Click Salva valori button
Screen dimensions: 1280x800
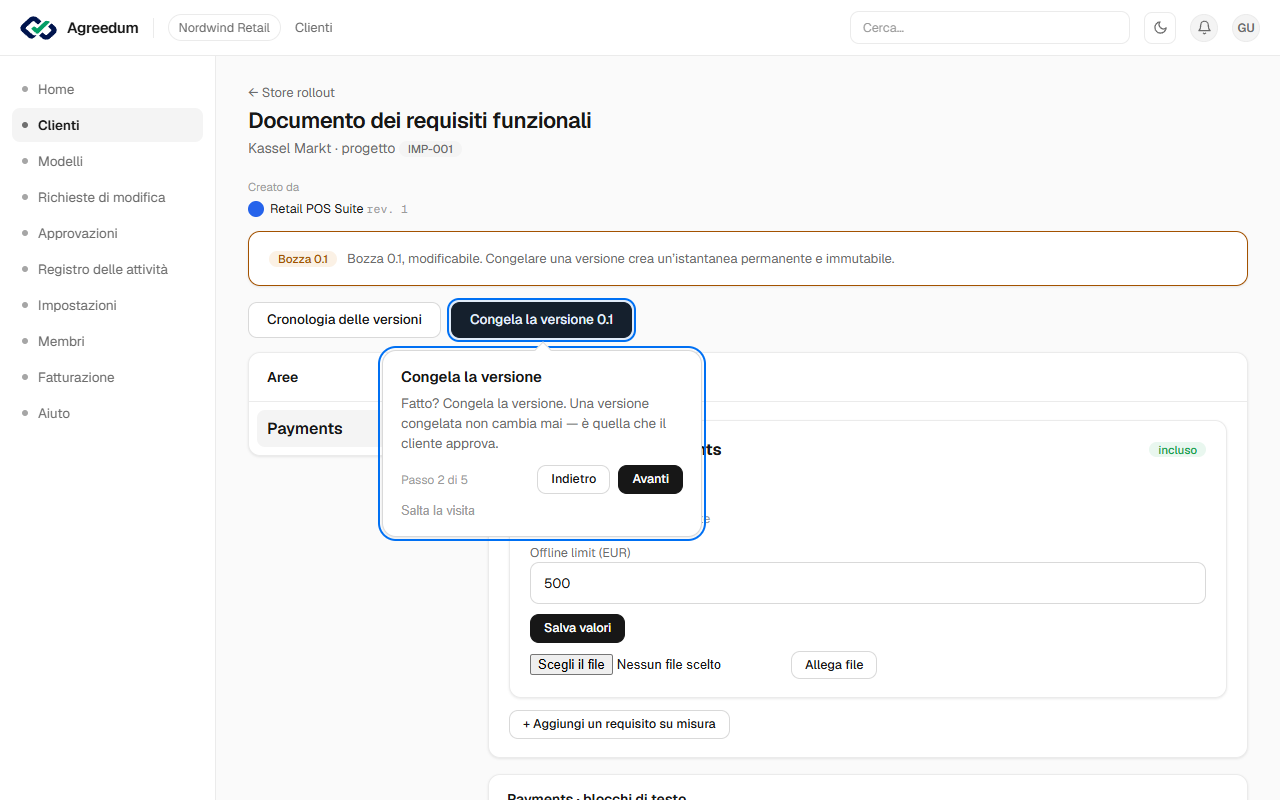(x=577, y=628)
